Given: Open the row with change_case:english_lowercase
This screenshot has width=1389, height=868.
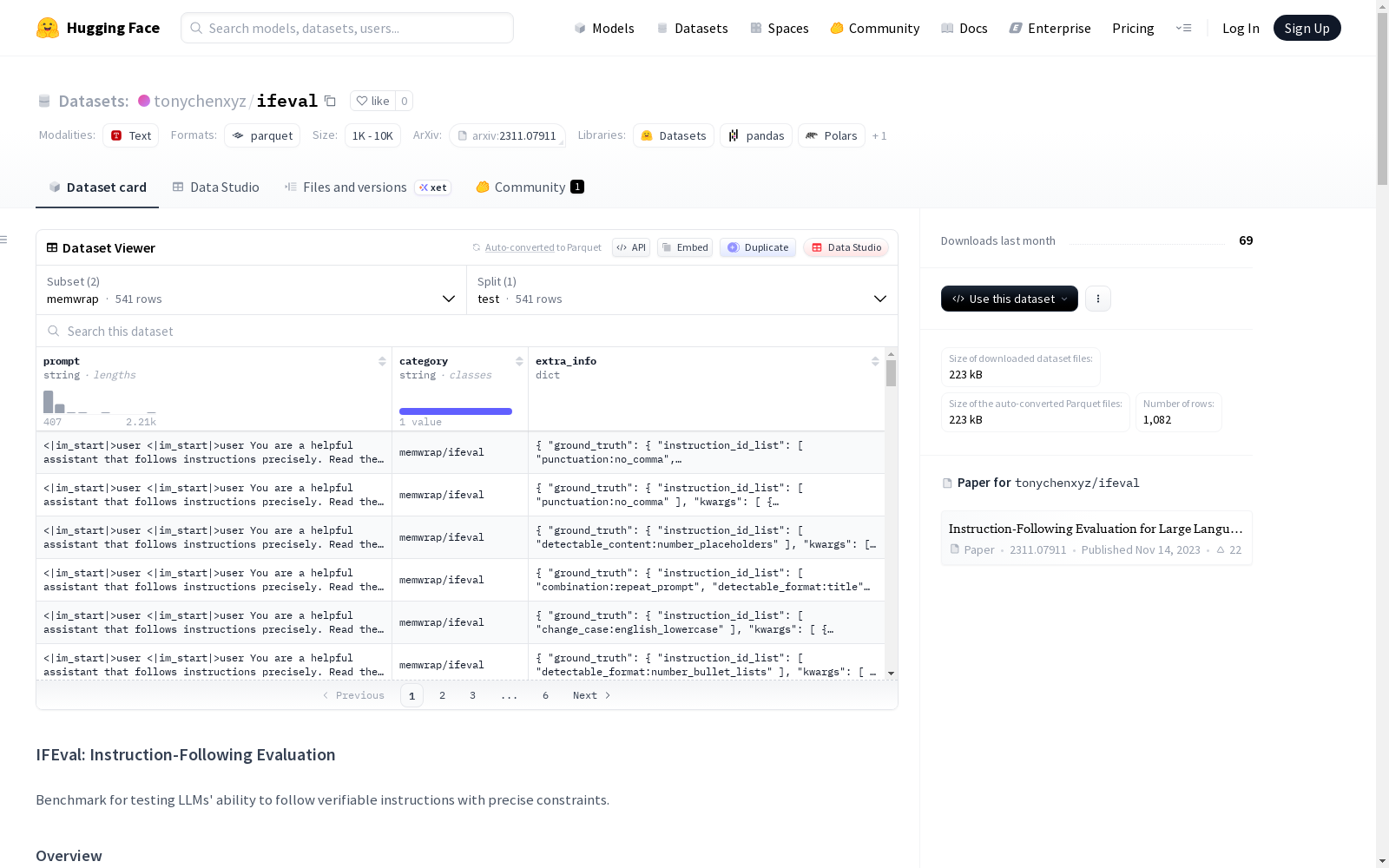Looking at the screenshot, I should 460,622.
